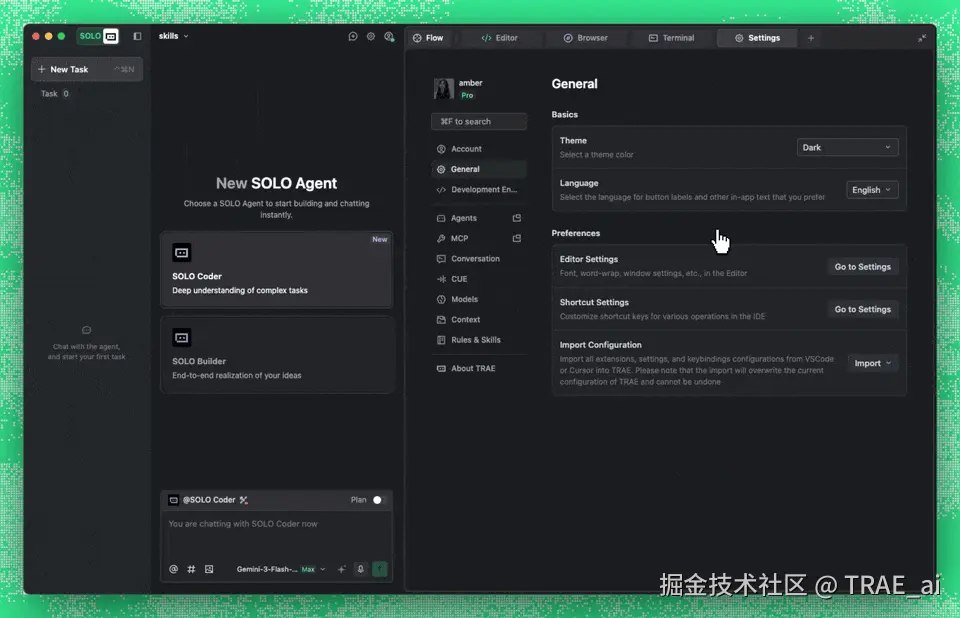This screenshot has height=618, width=960.
Task: Click the user profile icon in the chat header
Action: [389, 37]
